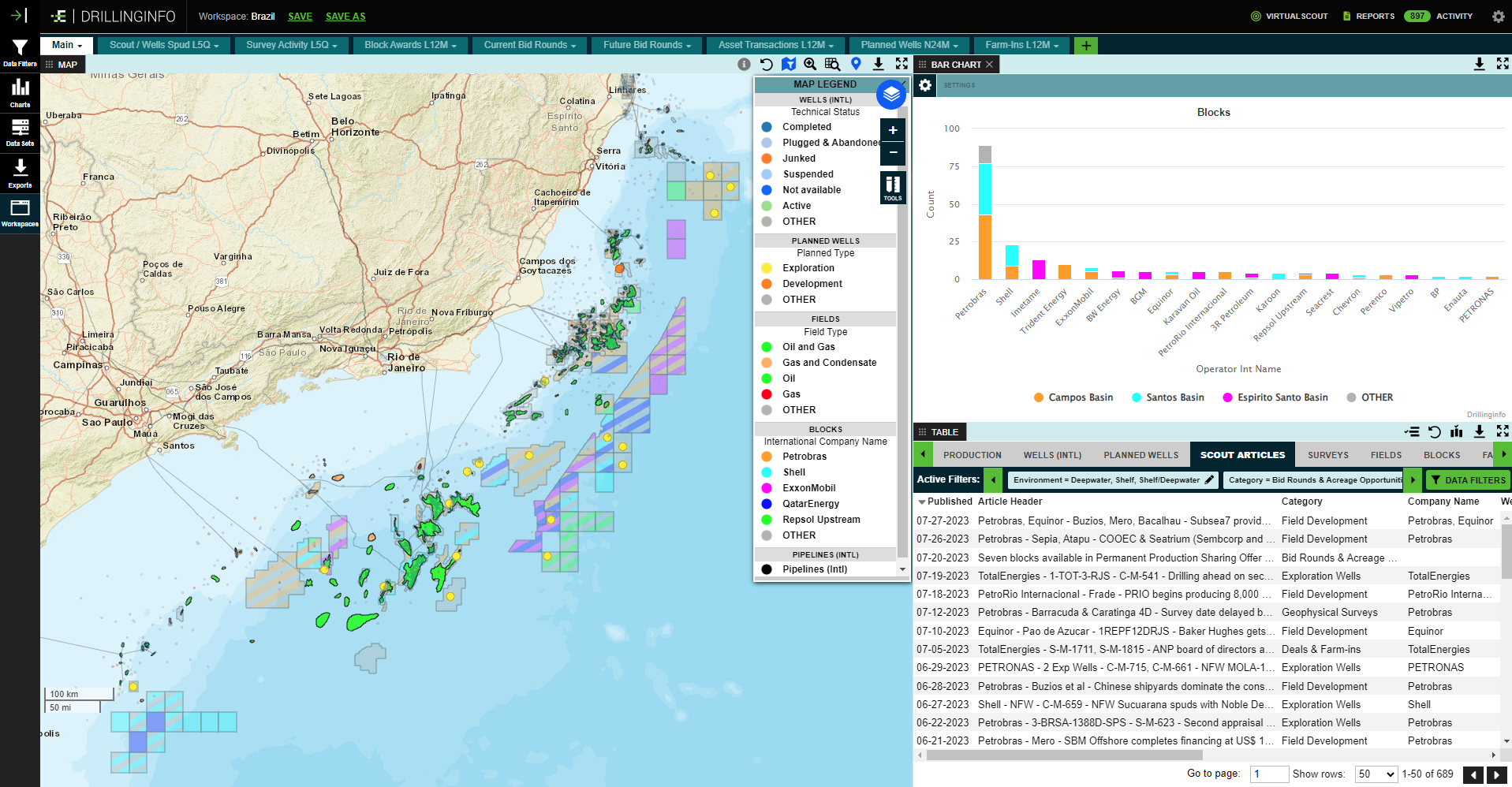Open the Exports panel in the sidebar

[x=19, y=172]
